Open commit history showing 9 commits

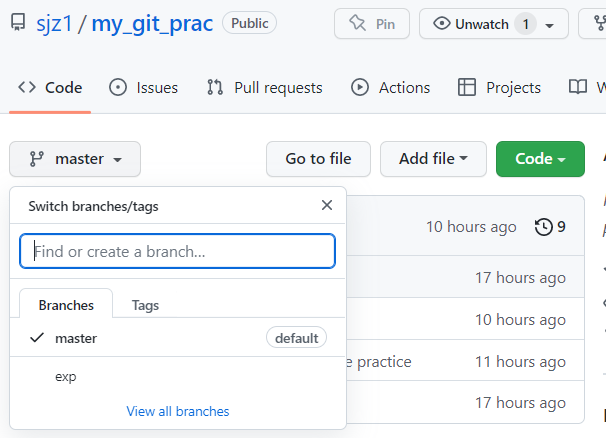(x=550, y=227)
